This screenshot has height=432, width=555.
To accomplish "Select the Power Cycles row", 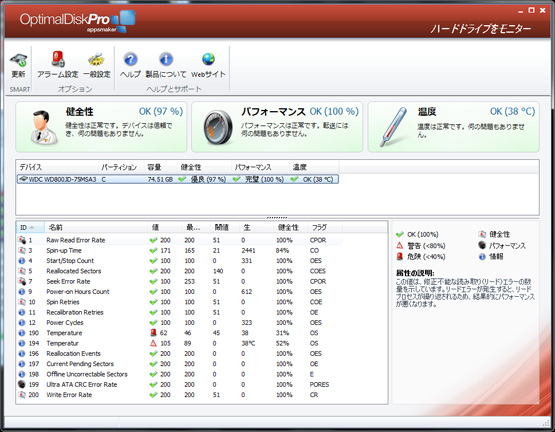I will (179, 323).
